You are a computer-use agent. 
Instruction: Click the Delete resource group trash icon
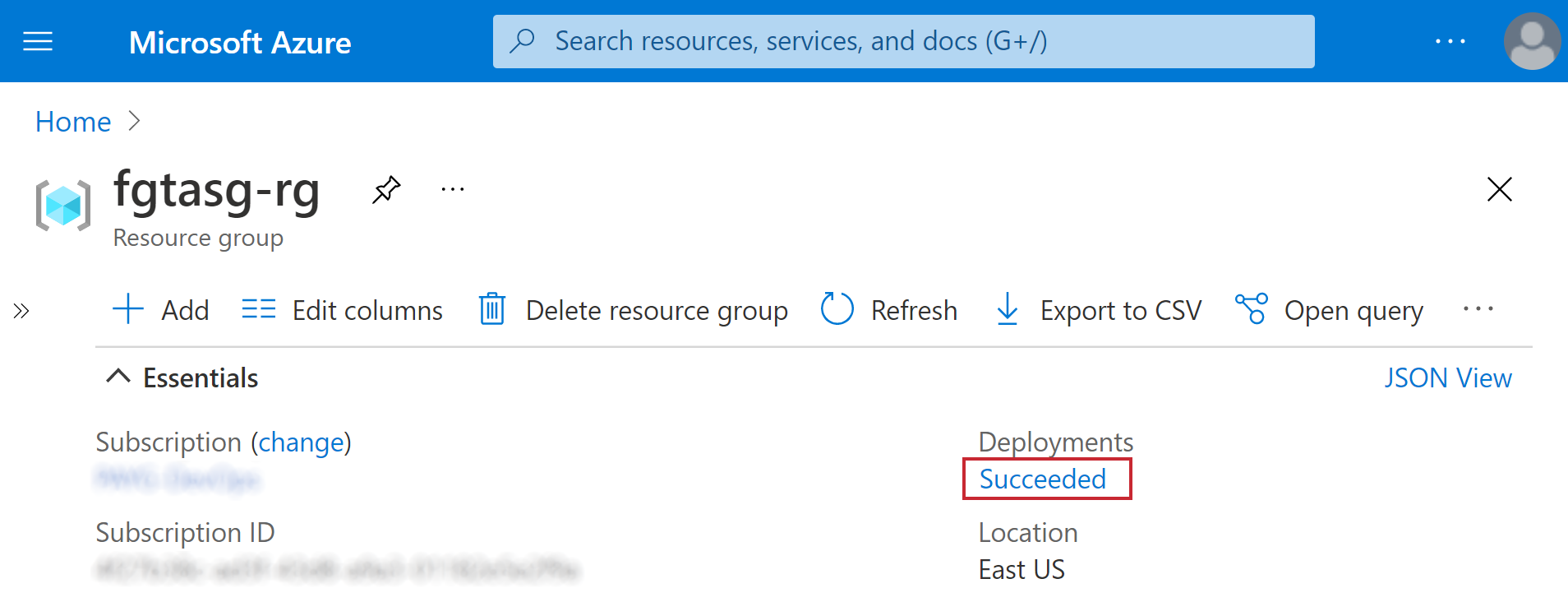[x=492, y=310]
